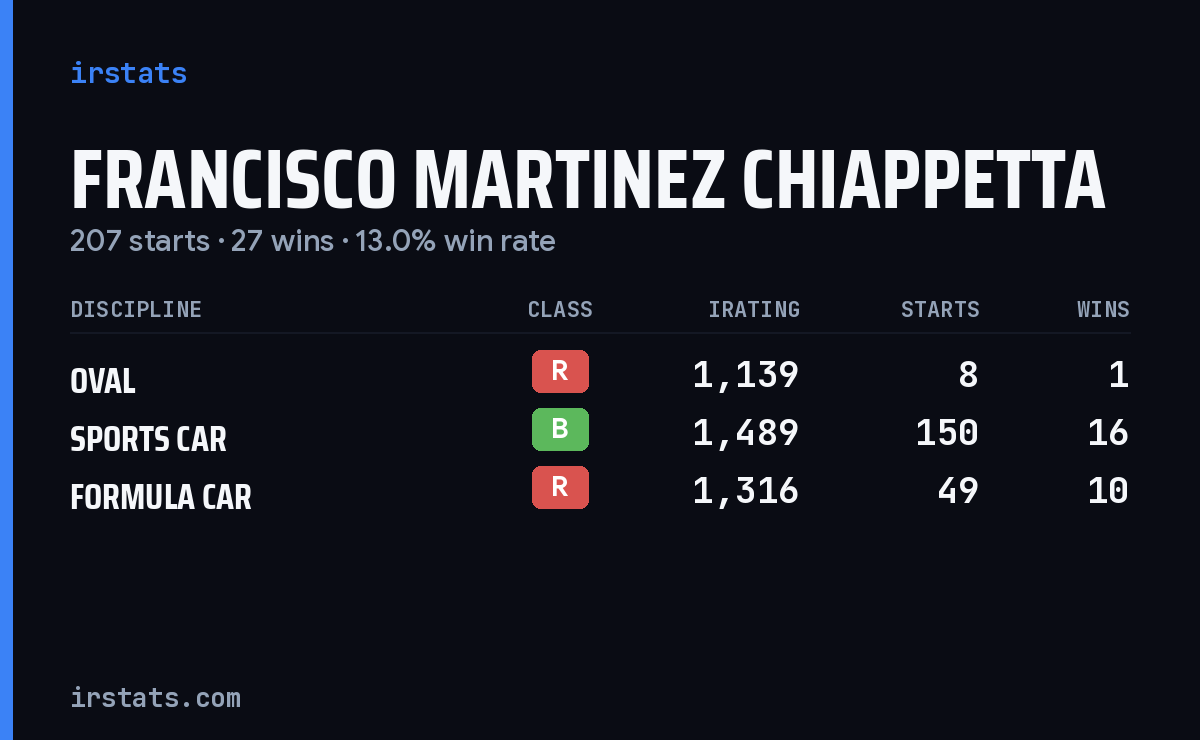Click the 10 wins value for Formula Car

[1108, 491]
